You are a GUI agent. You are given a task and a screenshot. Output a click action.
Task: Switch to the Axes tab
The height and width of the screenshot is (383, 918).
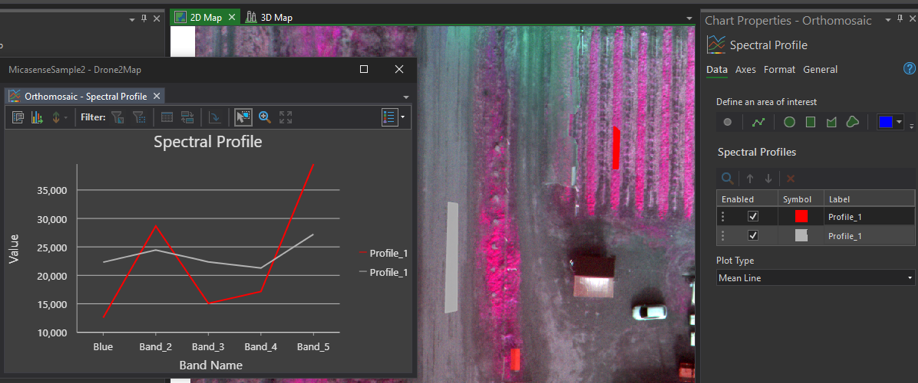(x=745, y=69)
